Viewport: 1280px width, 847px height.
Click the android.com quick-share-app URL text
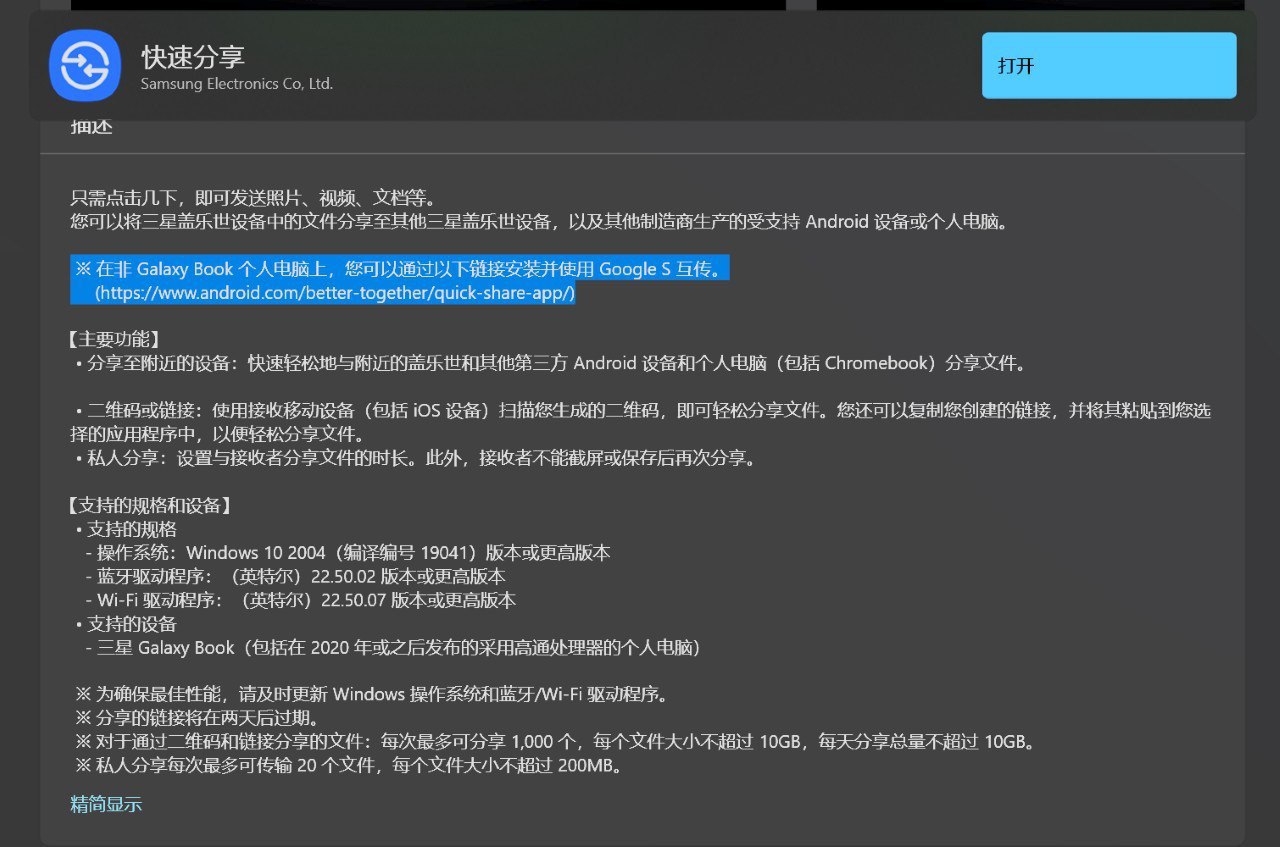(x=335, y=293)
